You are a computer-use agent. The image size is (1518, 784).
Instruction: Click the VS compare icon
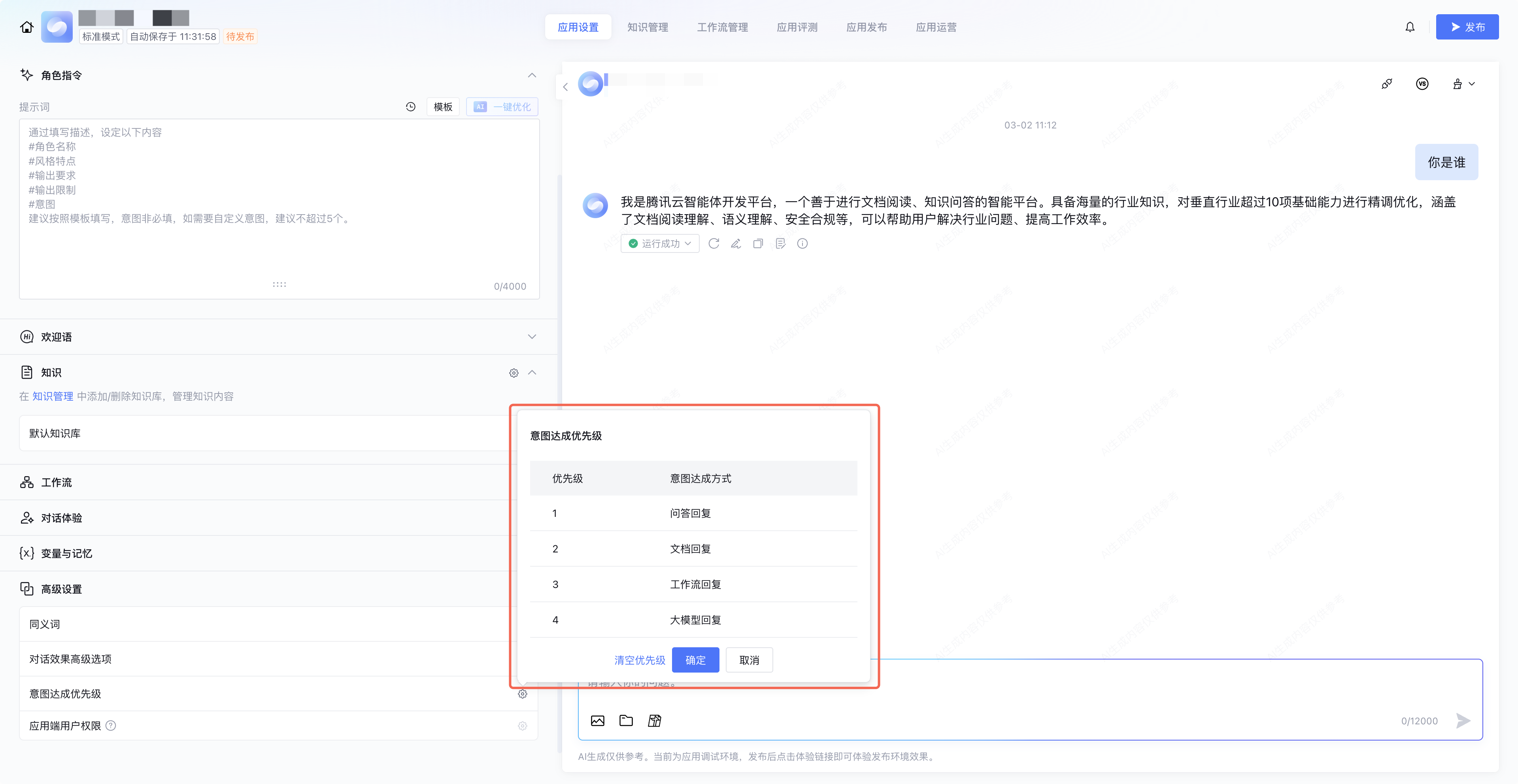click(x=1422, y=84)
